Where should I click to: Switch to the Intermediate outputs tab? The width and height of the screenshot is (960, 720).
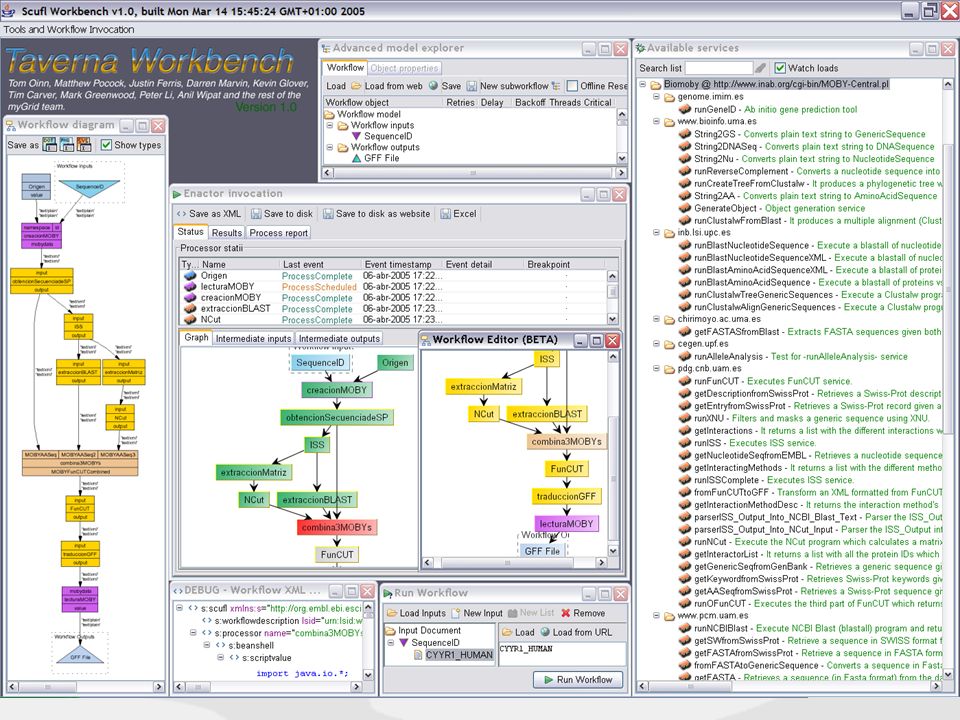coord(339,339)
